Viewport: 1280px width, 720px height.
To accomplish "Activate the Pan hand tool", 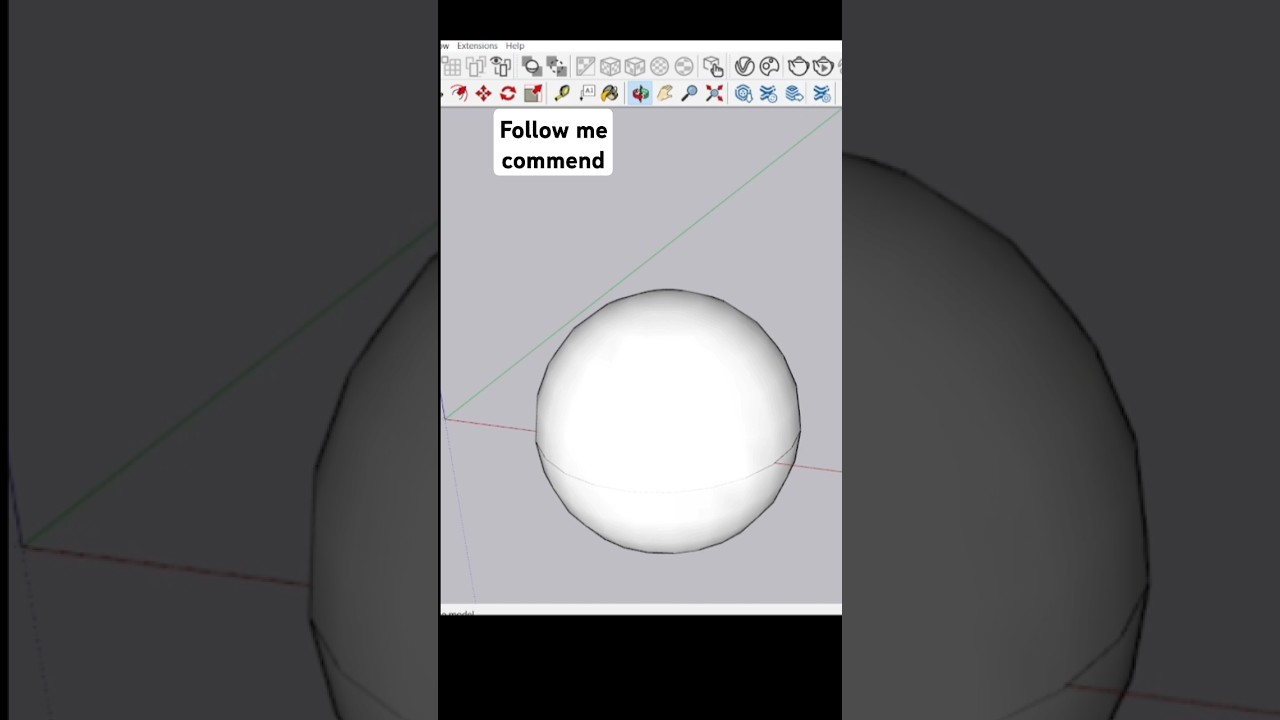I will (x=665, y=93).
